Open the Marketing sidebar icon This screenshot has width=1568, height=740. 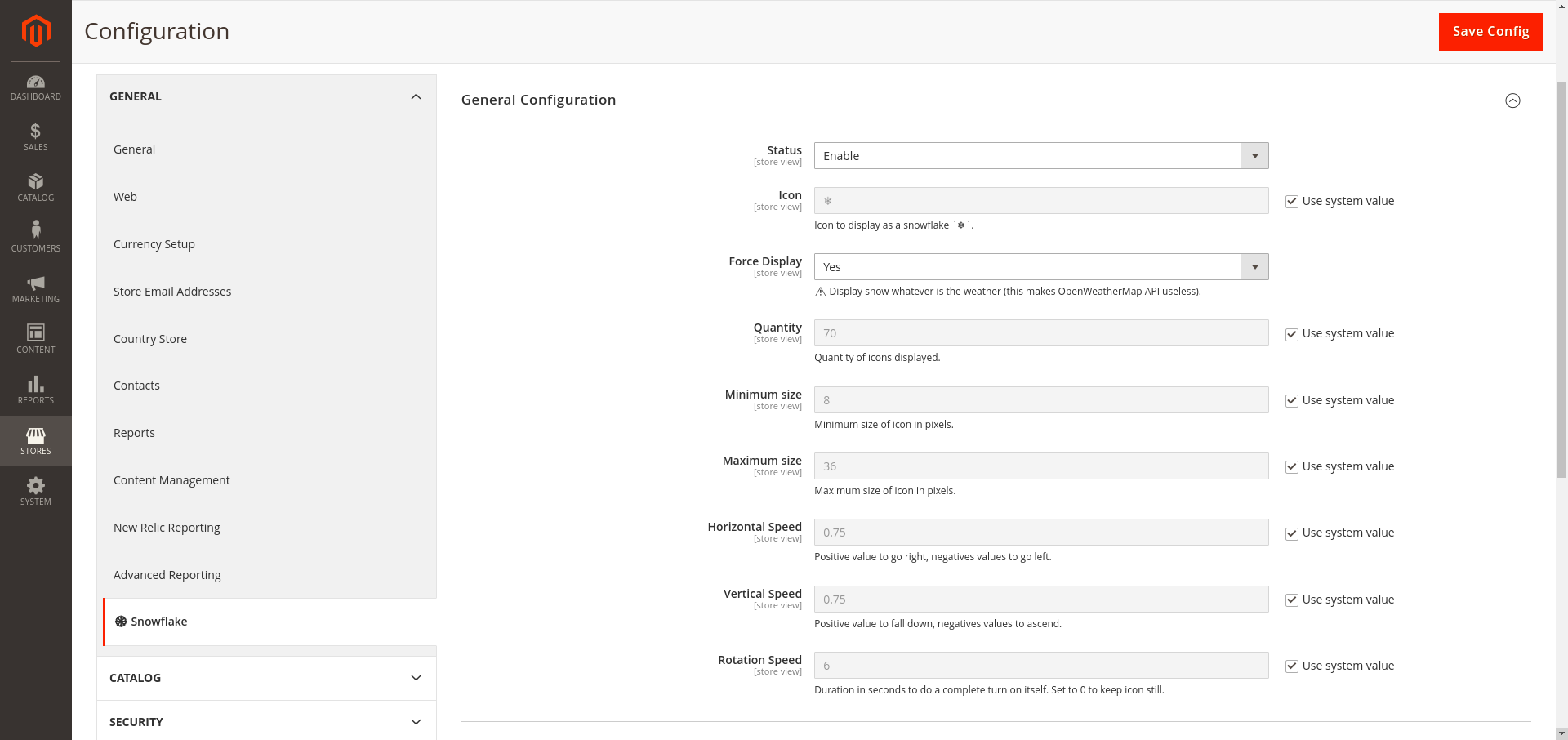[36, 288]
